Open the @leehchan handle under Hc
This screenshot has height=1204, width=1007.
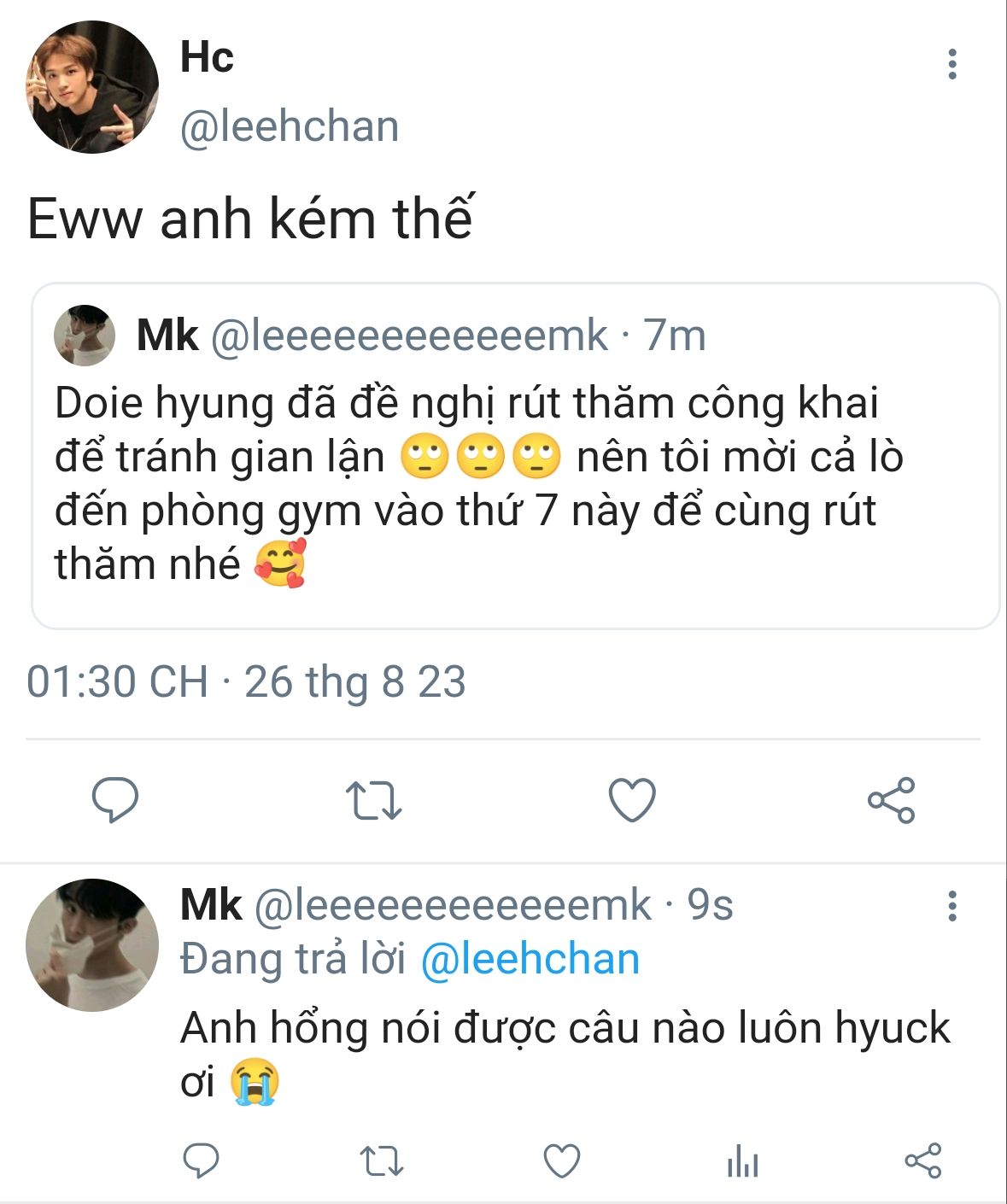290,126
